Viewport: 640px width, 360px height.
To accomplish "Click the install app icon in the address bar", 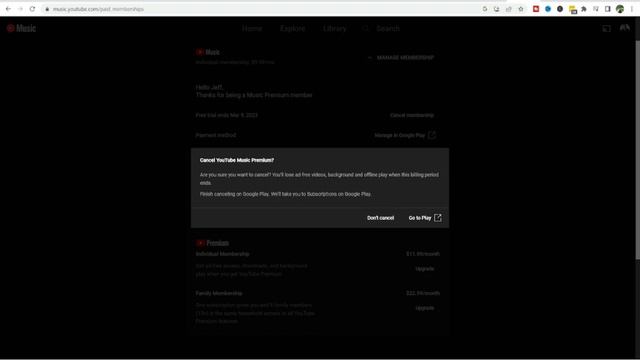I will (496, 9).
